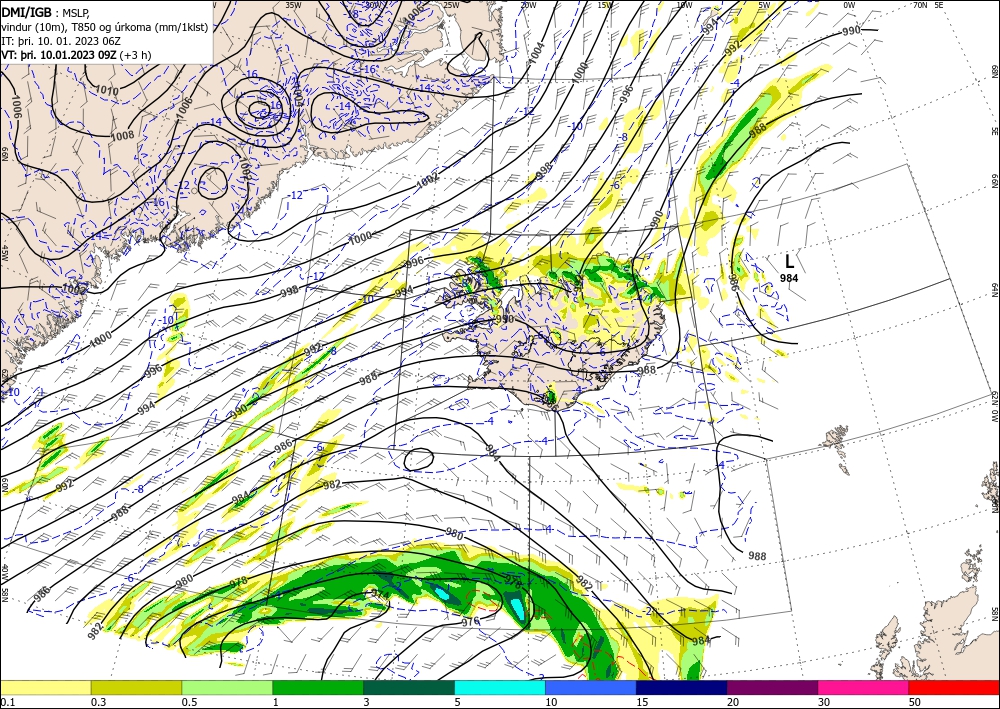
Task: Click the '1010' isobar label over Greenland
Action: click(107, 91)
